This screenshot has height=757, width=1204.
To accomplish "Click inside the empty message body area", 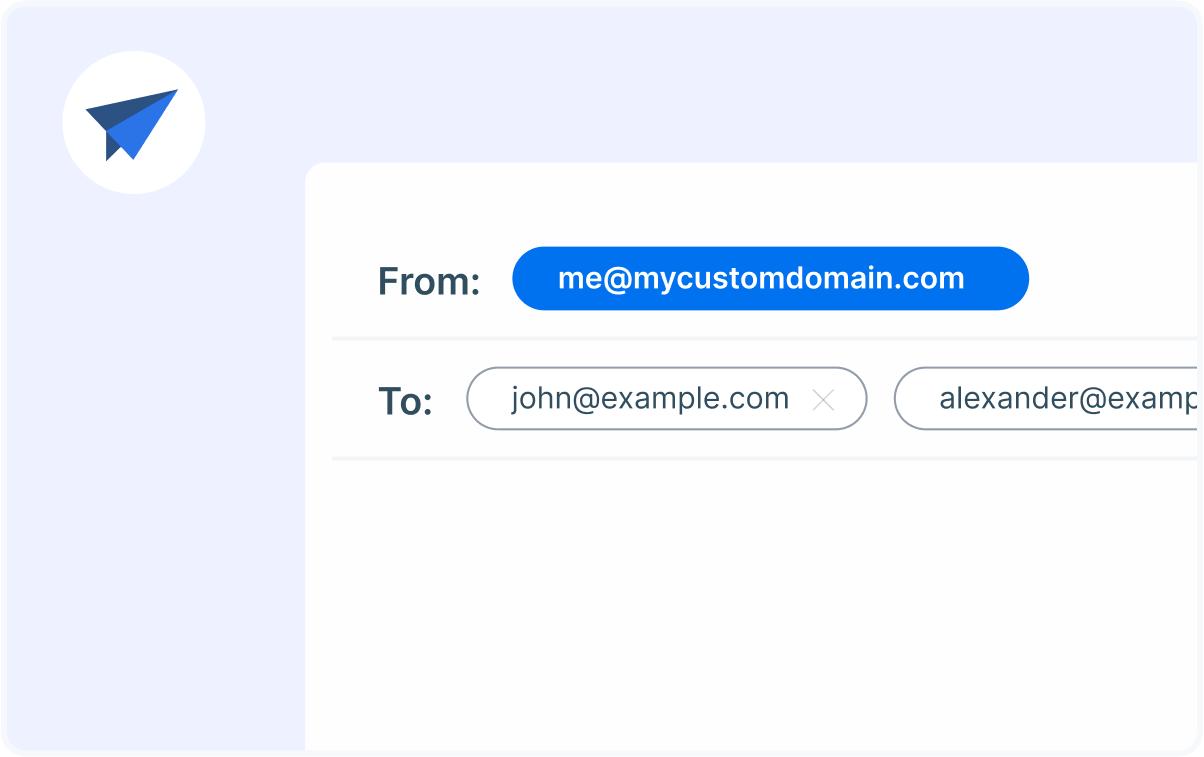I will 750,600.
